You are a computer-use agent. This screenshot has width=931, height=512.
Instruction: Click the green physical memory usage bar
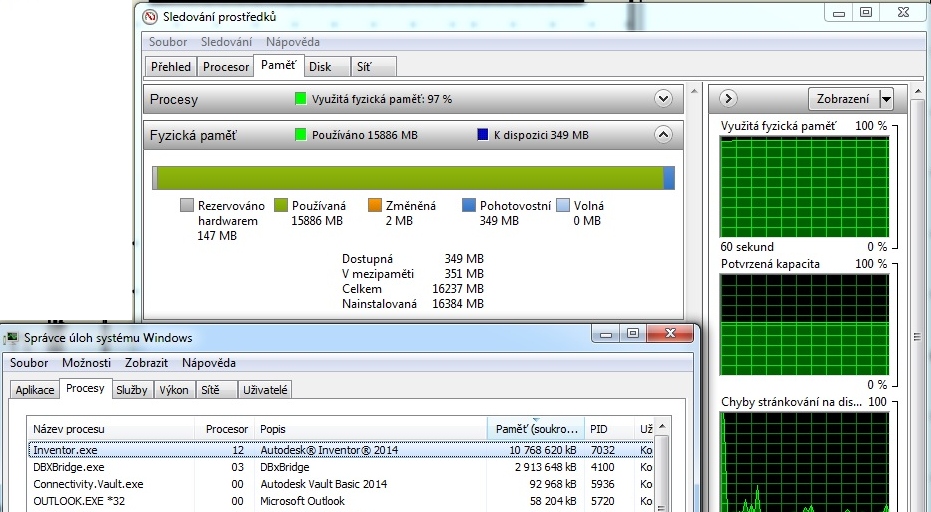point(410,178)
